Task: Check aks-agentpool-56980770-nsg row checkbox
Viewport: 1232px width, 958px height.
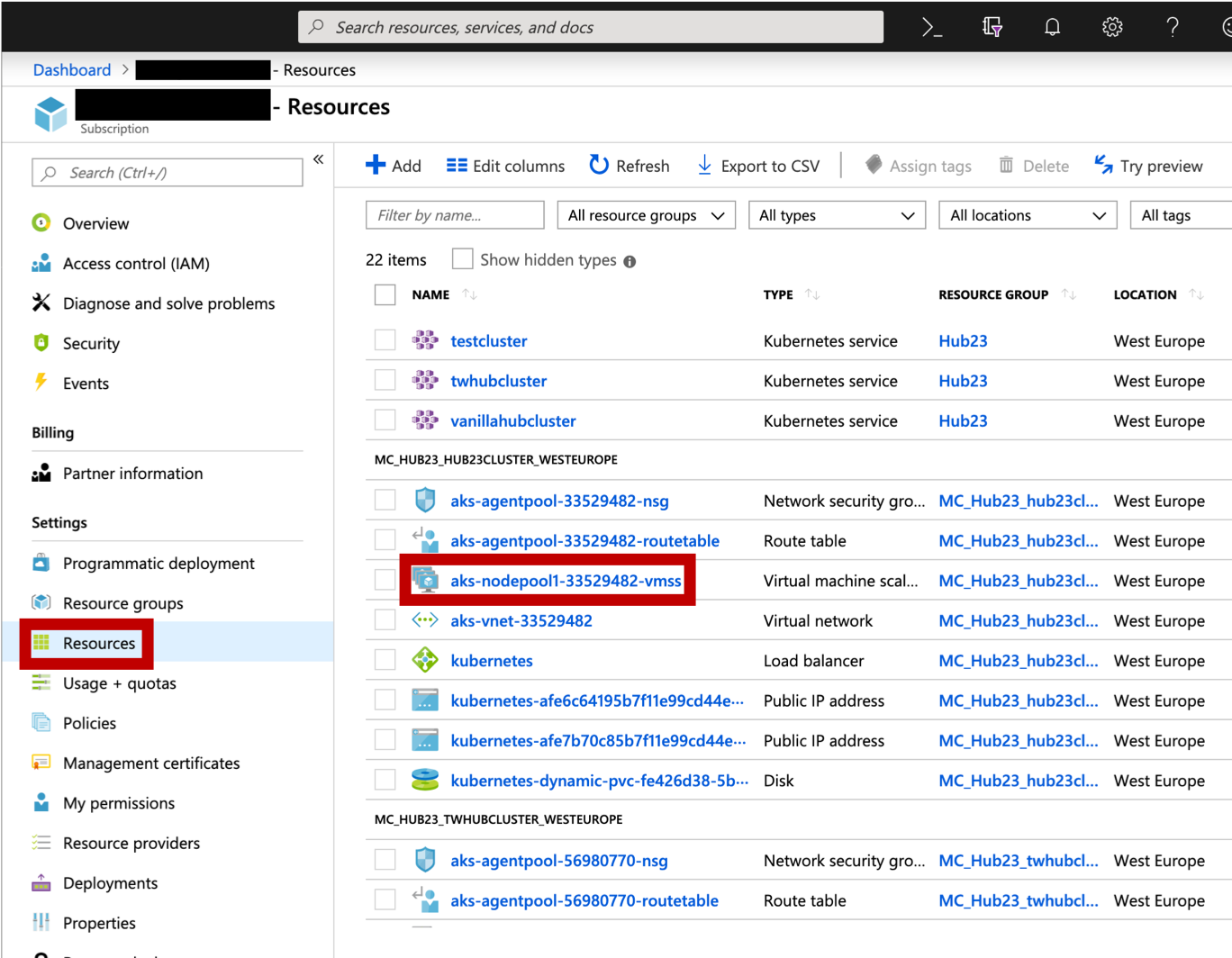Action: coord(385,860)
